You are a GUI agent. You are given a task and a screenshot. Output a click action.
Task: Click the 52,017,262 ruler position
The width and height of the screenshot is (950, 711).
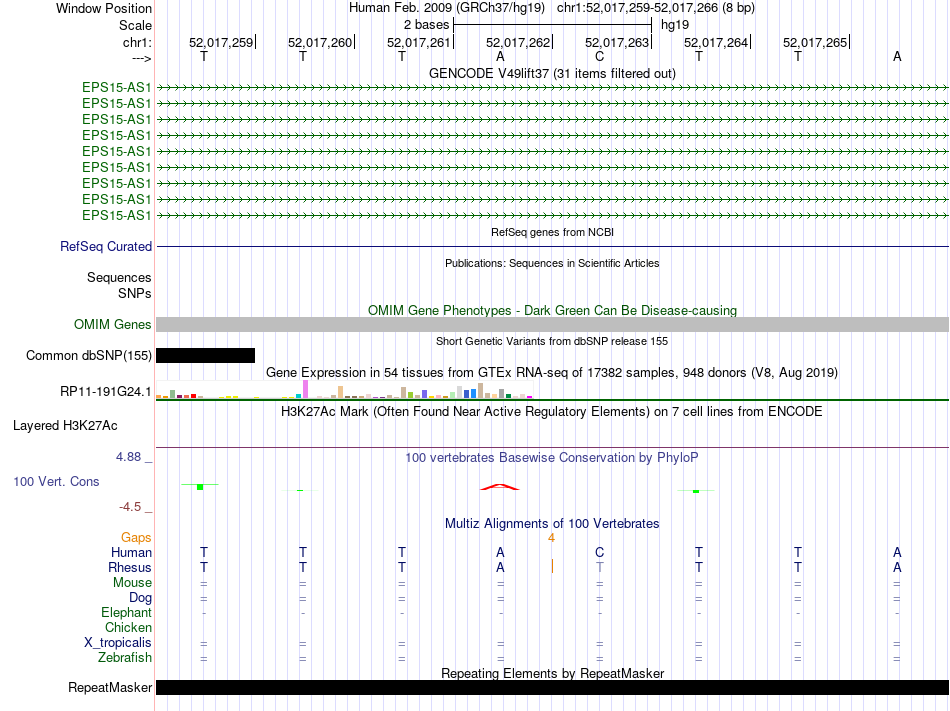[x=518, y=42]
